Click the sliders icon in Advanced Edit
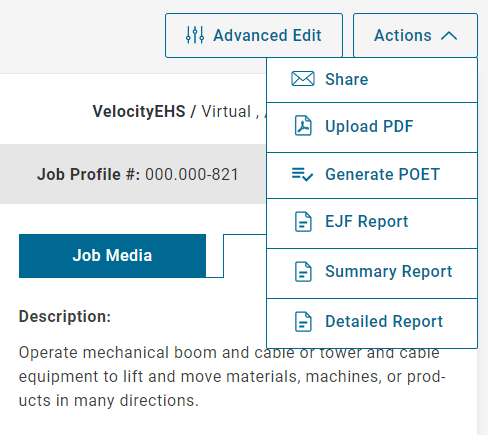Viewport: 488px width, 435px height. pyautogui.click(x=195, y=35)
